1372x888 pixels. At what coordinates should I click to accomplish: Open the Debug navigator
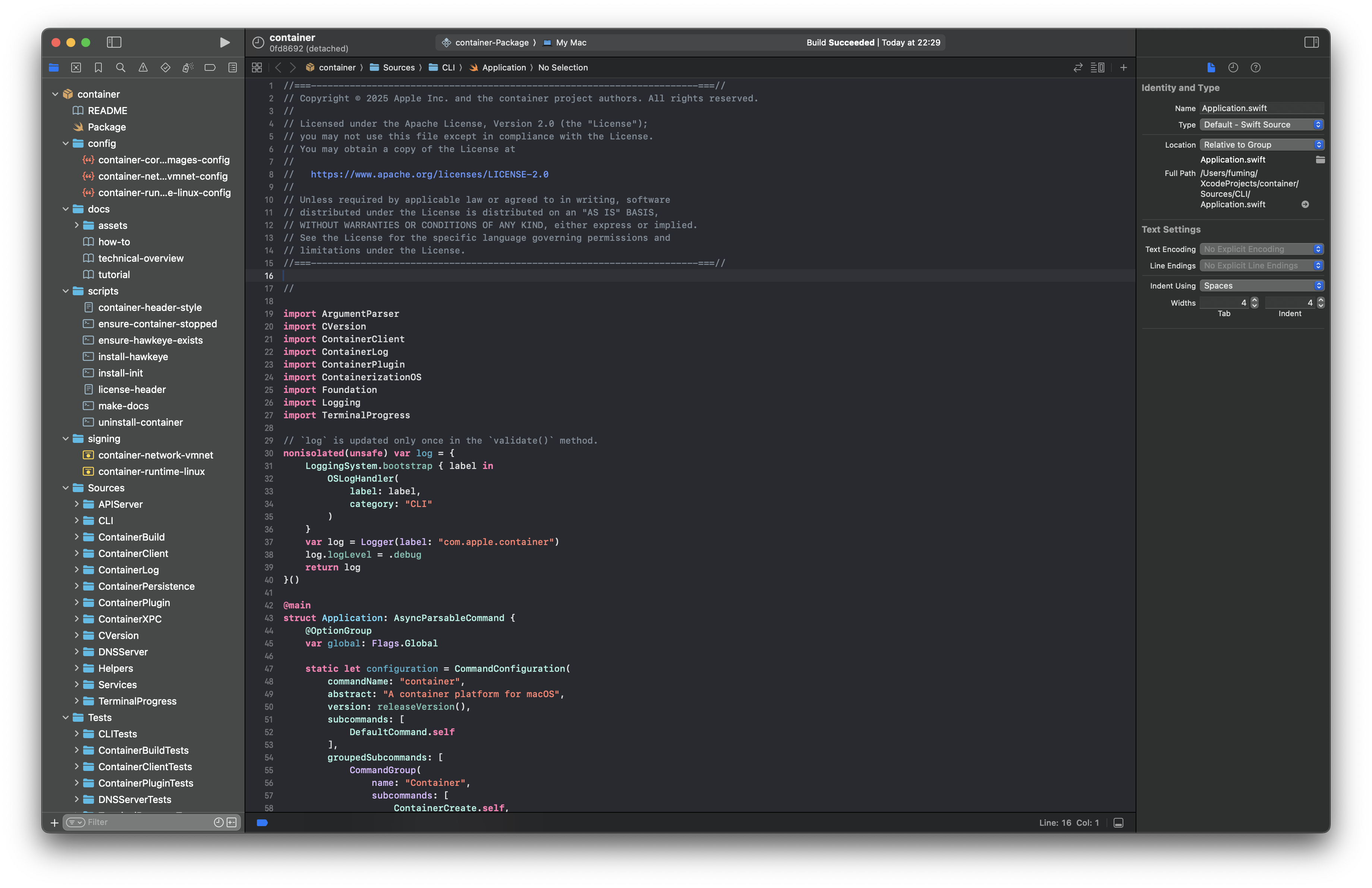[x=188, y=67]
